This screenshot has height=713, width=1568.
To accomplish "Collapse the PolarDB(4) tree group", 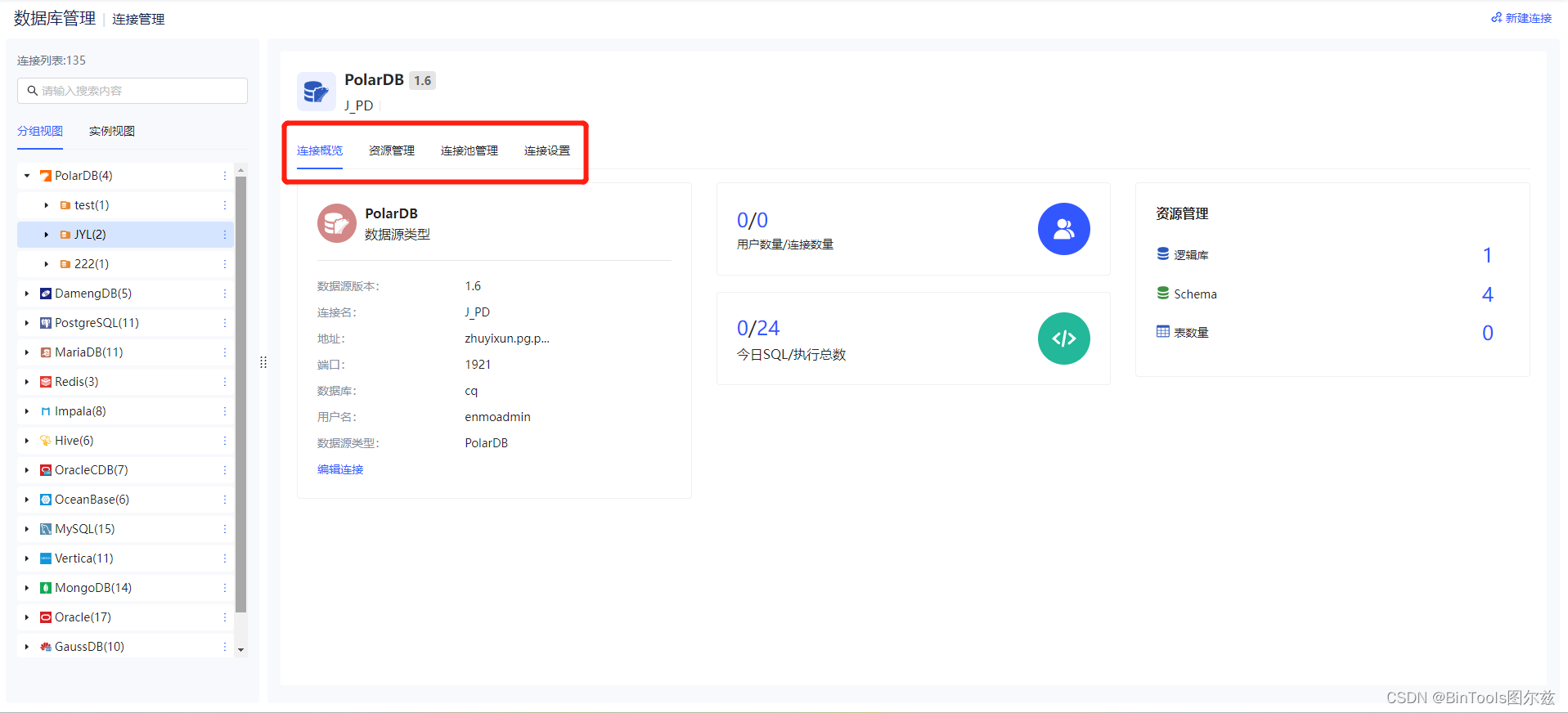I will click(x=27, y=176).
